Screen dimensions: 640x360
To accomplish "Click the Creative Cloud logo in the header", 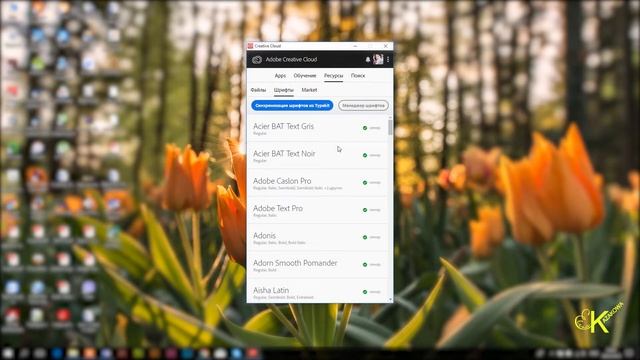I will pyautogui.click(x=257, y=60).
